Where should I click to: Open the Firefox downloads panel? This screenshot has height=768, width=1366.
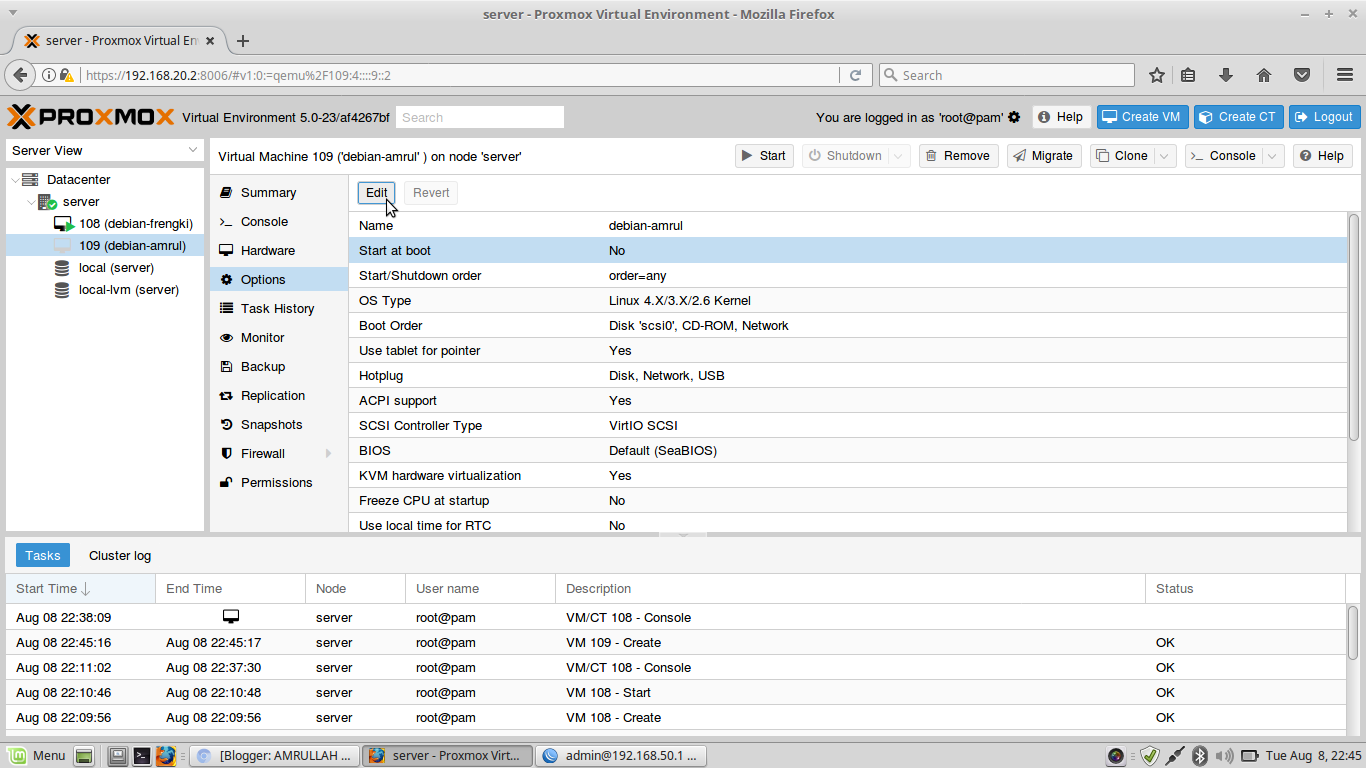click(1226, 75)
